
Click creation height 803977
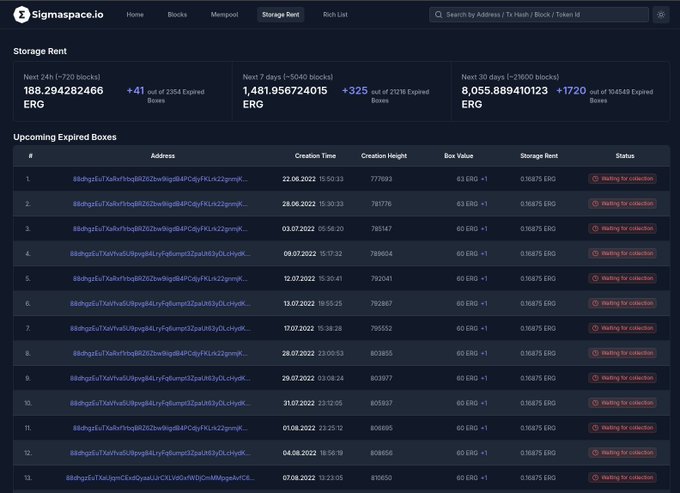point(381,379)
